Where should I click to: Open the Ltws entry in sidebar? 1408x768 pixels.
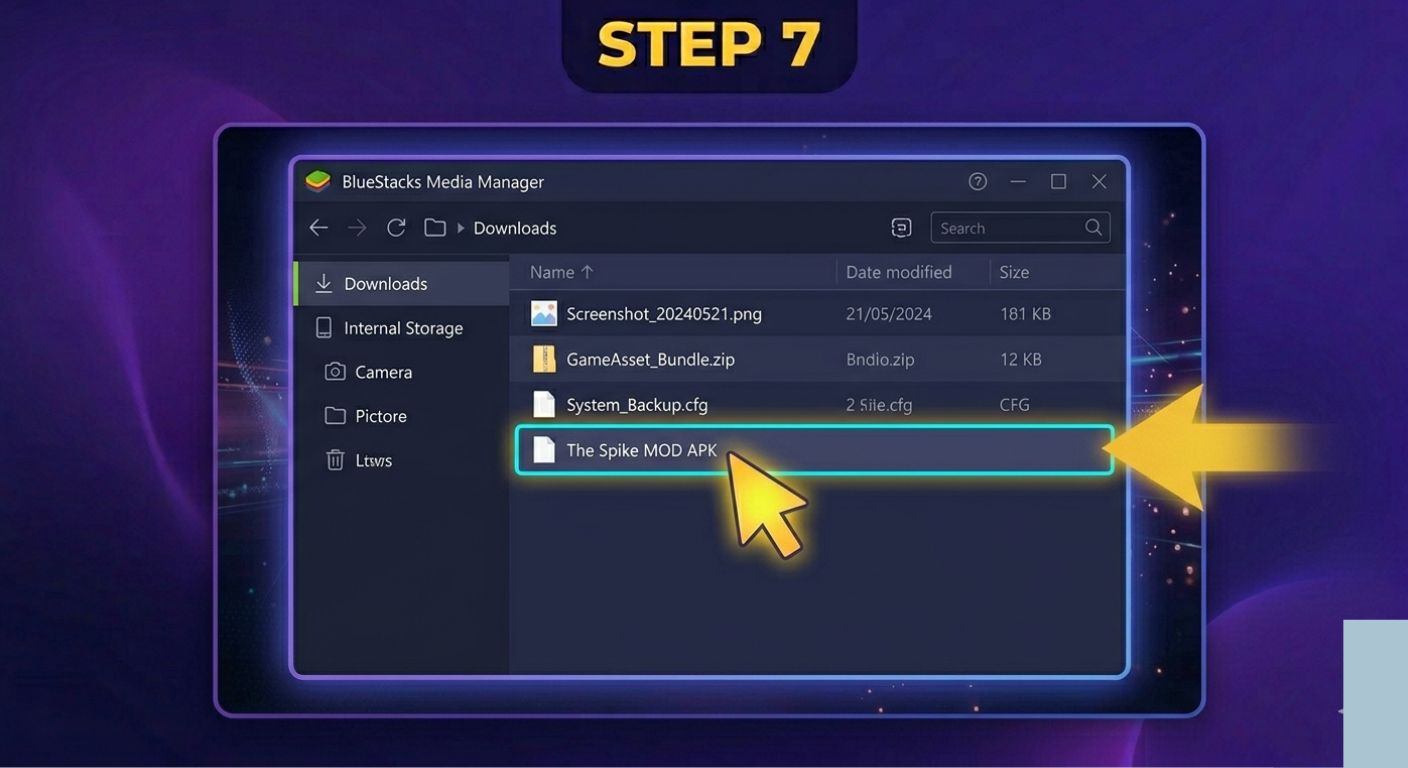coord(373,460)
